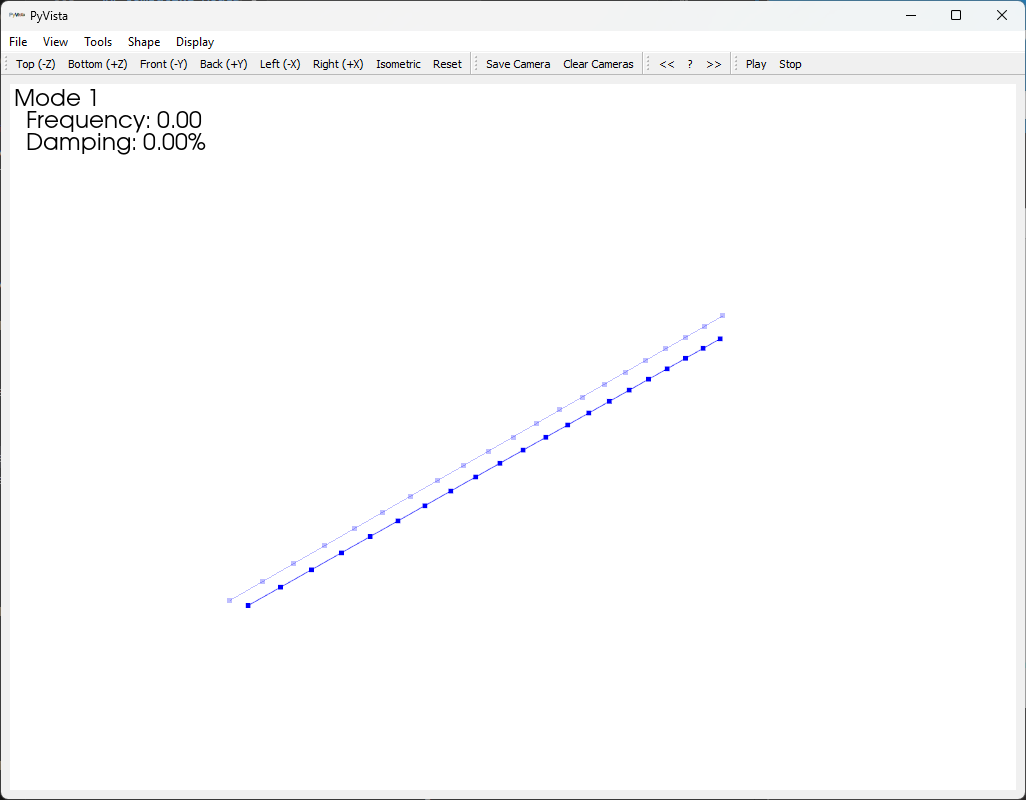View model from Left (-X)

[280, 63]
